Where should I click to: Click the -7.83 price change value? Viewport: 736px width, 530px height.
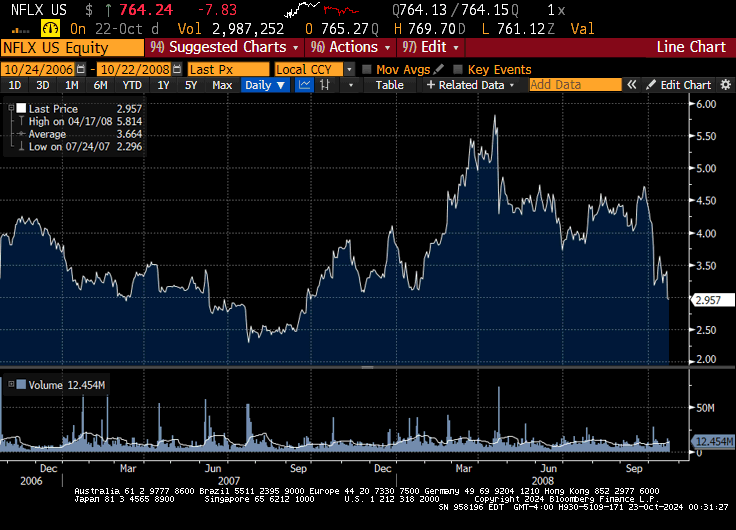pos(217,9)
